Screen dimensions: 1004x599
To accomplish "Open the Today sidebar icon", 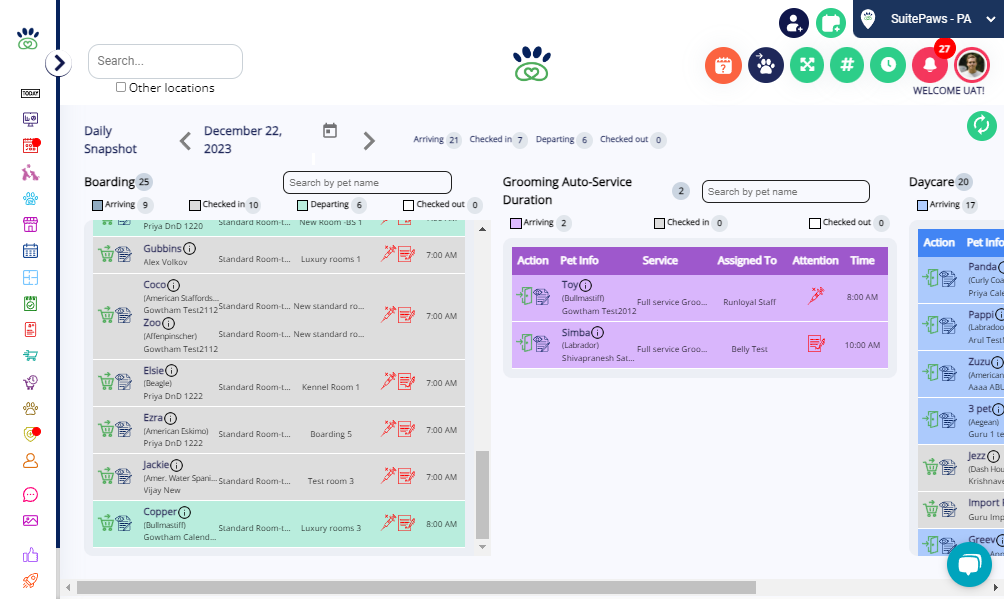I will point(30,94).
